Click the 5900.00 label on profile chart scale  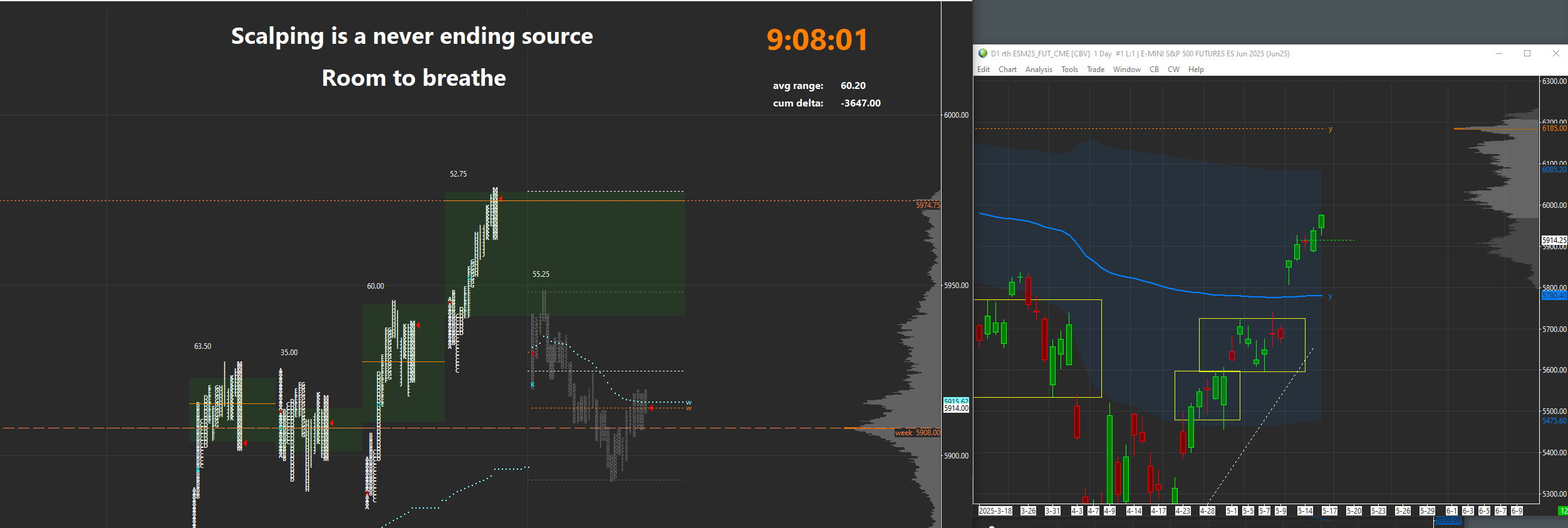tap(957, 456)
